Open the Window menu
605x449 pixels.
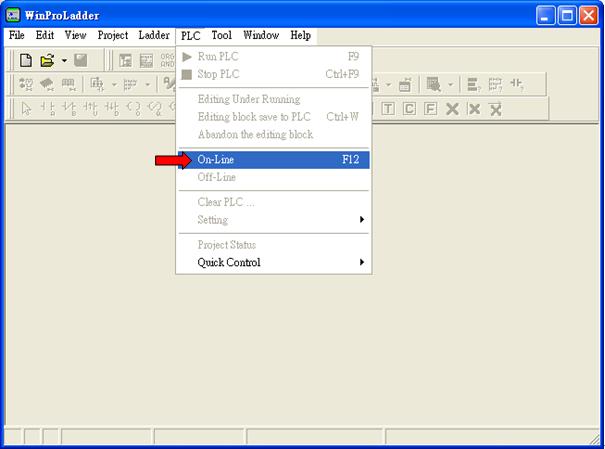point(261,35)
